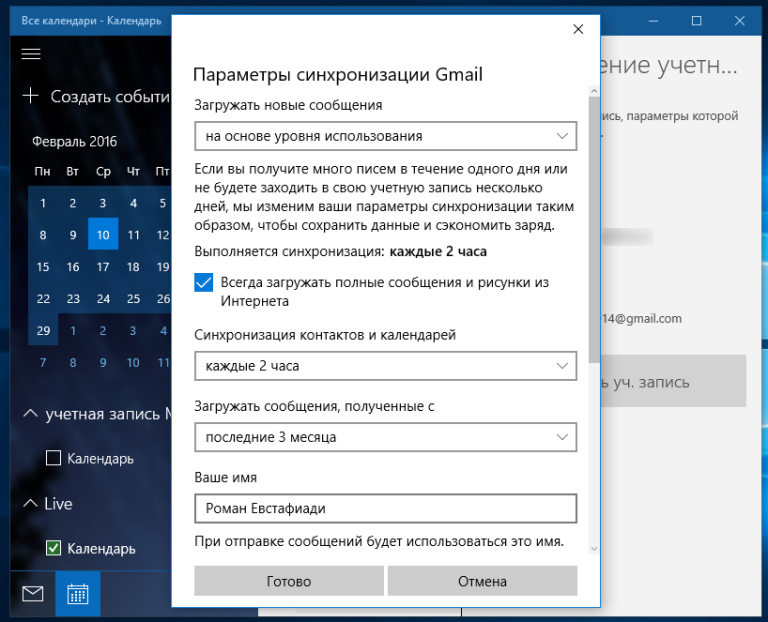Viewport: 768px width, 622px height.
Task: Click the Ваше имя text field
Action: click(385, 508)
